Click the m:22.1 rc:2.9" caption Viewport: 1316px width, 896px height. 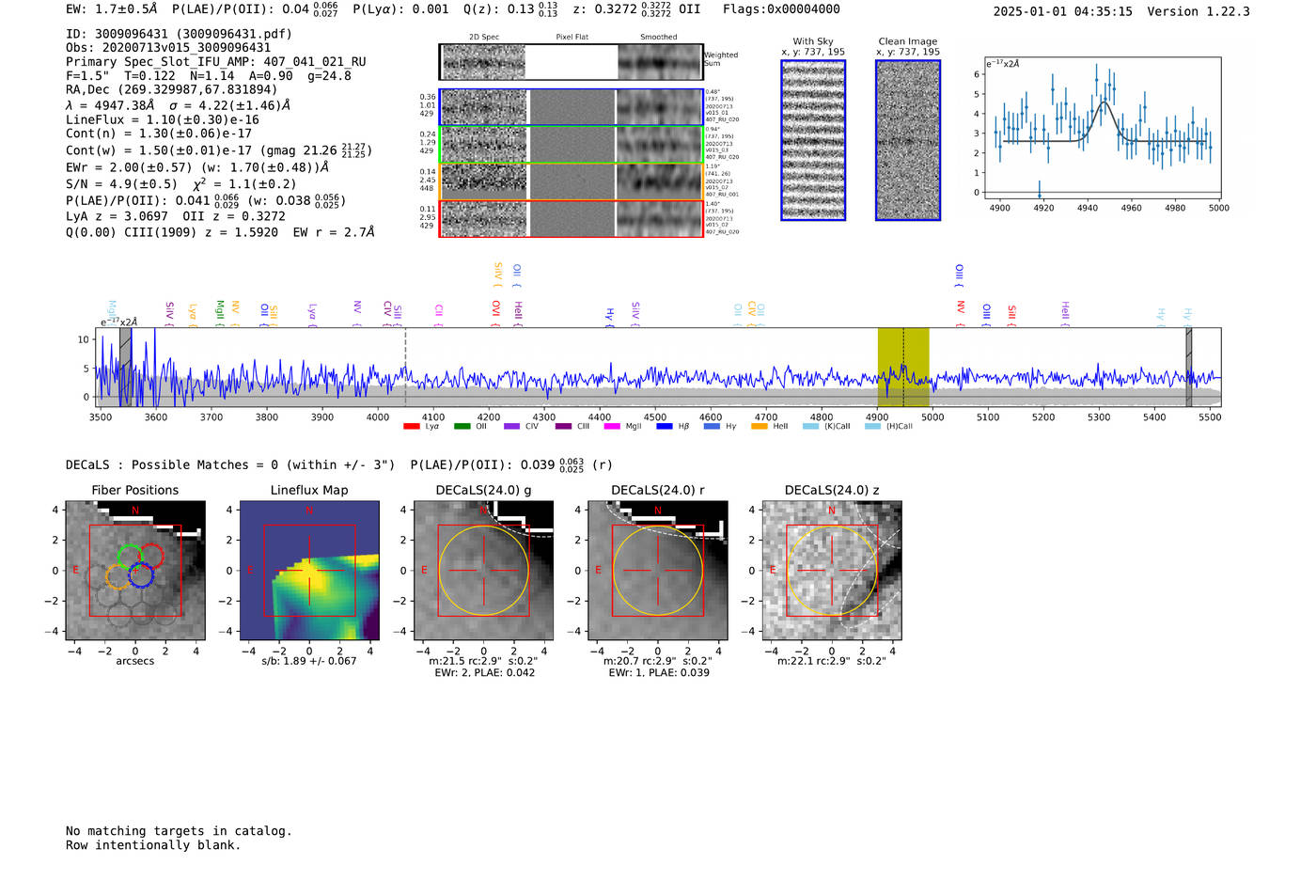832,661
